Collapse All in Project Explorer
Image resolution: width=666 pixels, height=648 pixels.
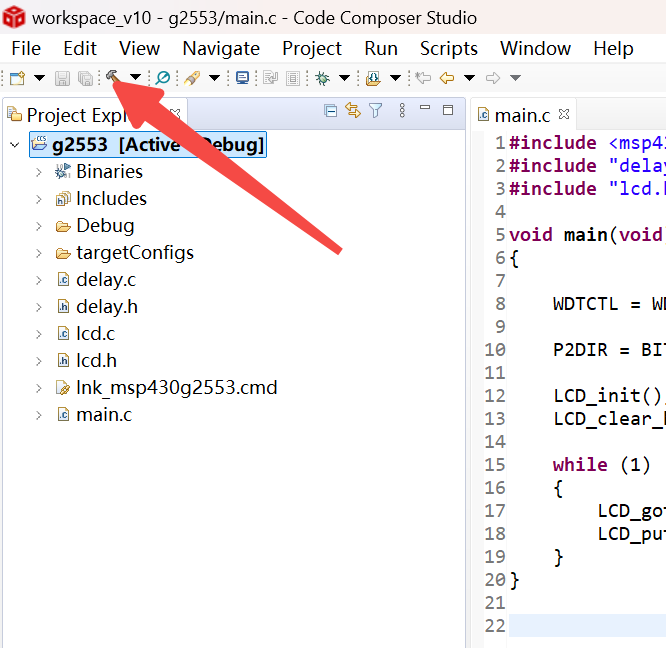coord(330,111)
